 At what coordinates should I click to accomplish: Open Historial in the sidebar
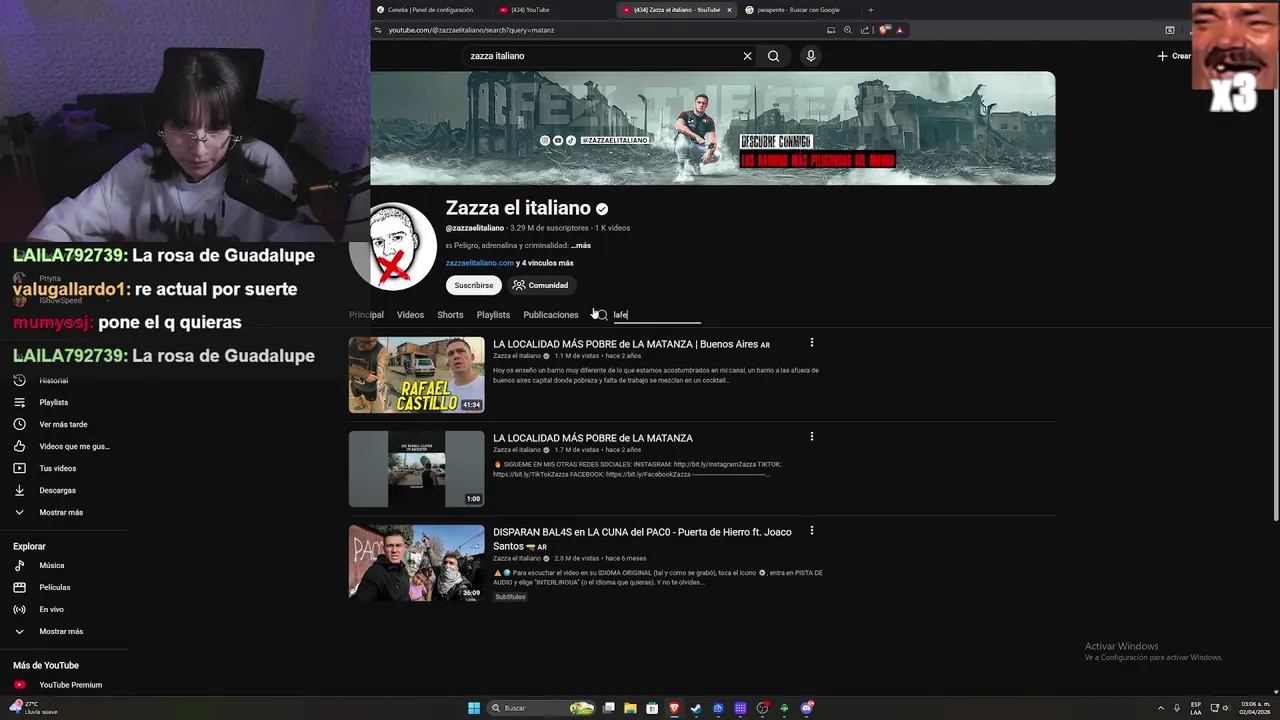coord(54,381)
